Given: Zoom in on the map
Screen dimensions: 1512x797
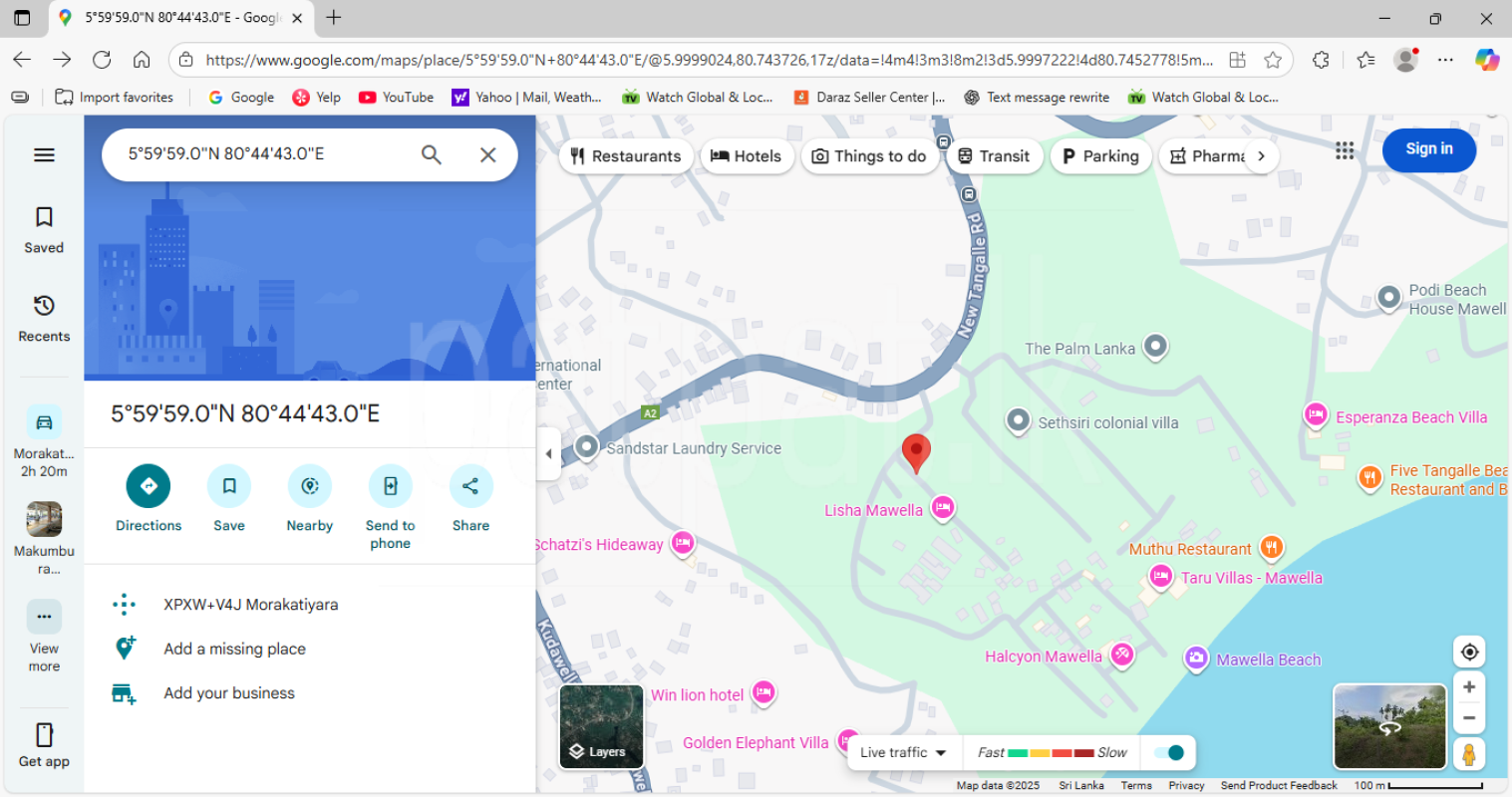Looking at the screenshot, I should pos(1469,687).
